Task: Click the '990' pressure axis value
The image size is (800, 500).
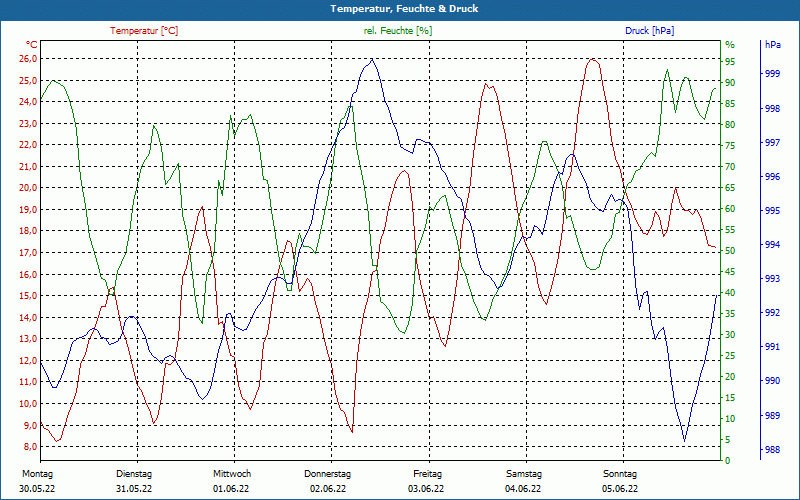Action: 772,381
